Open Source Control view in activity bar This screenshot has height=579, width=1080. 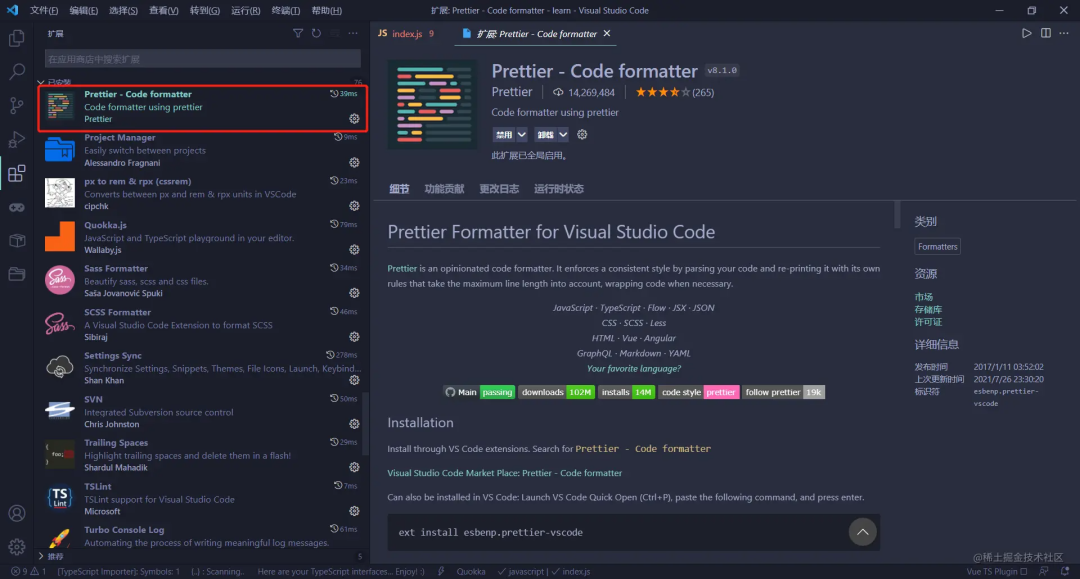click(17, 105)
